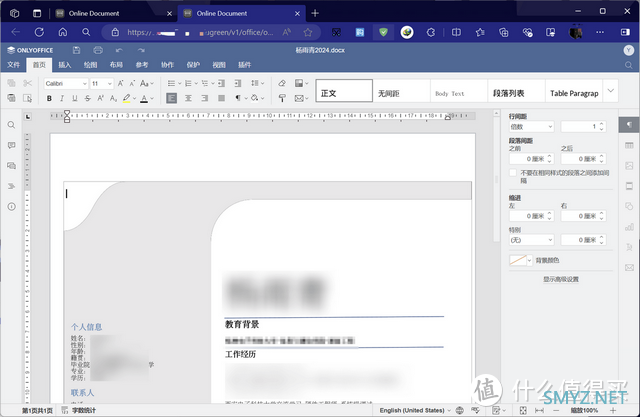640x417 pixels.
Task: Apply the 无间距 paragraph style
Action: pyautogui.click(x=401, y=91)
